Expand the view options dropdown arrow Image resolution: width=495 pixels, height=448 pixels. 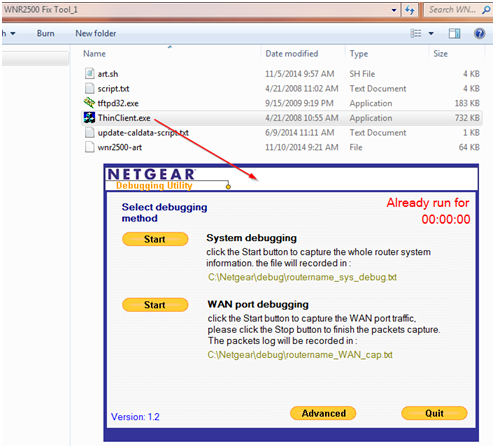tap(431, 33)
